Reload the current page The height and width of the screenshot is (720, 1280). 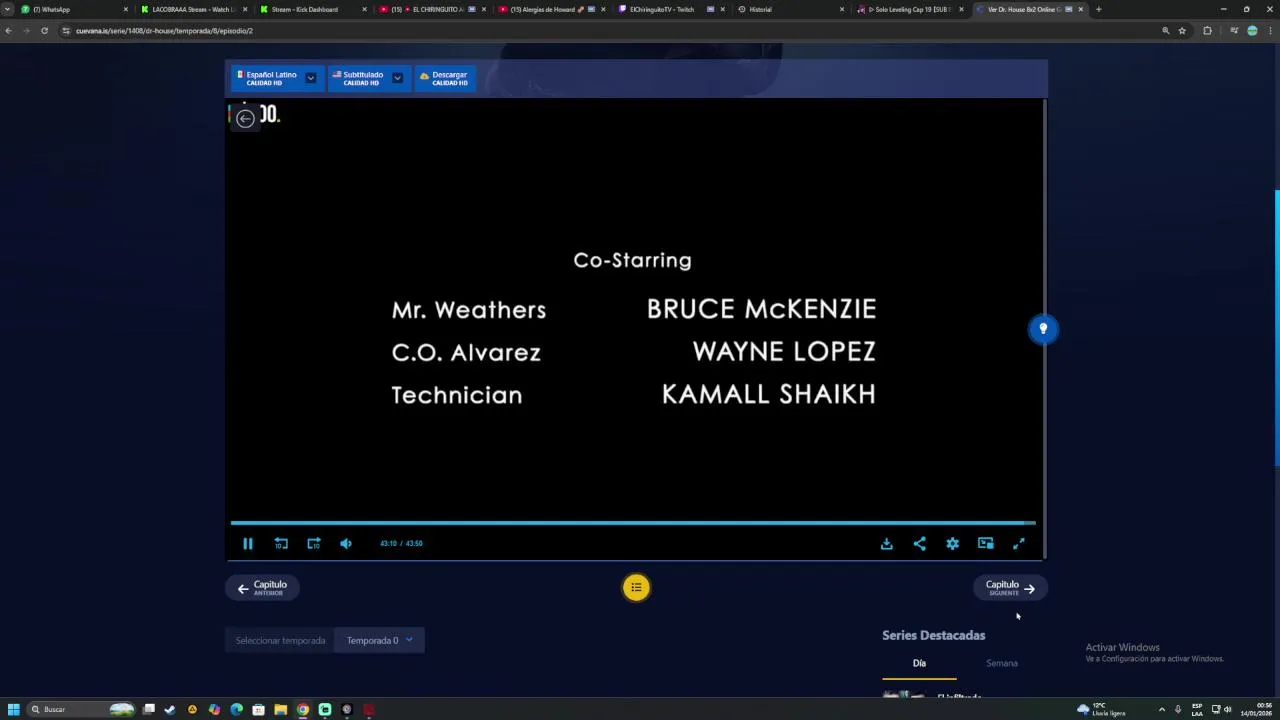[44, 30]
